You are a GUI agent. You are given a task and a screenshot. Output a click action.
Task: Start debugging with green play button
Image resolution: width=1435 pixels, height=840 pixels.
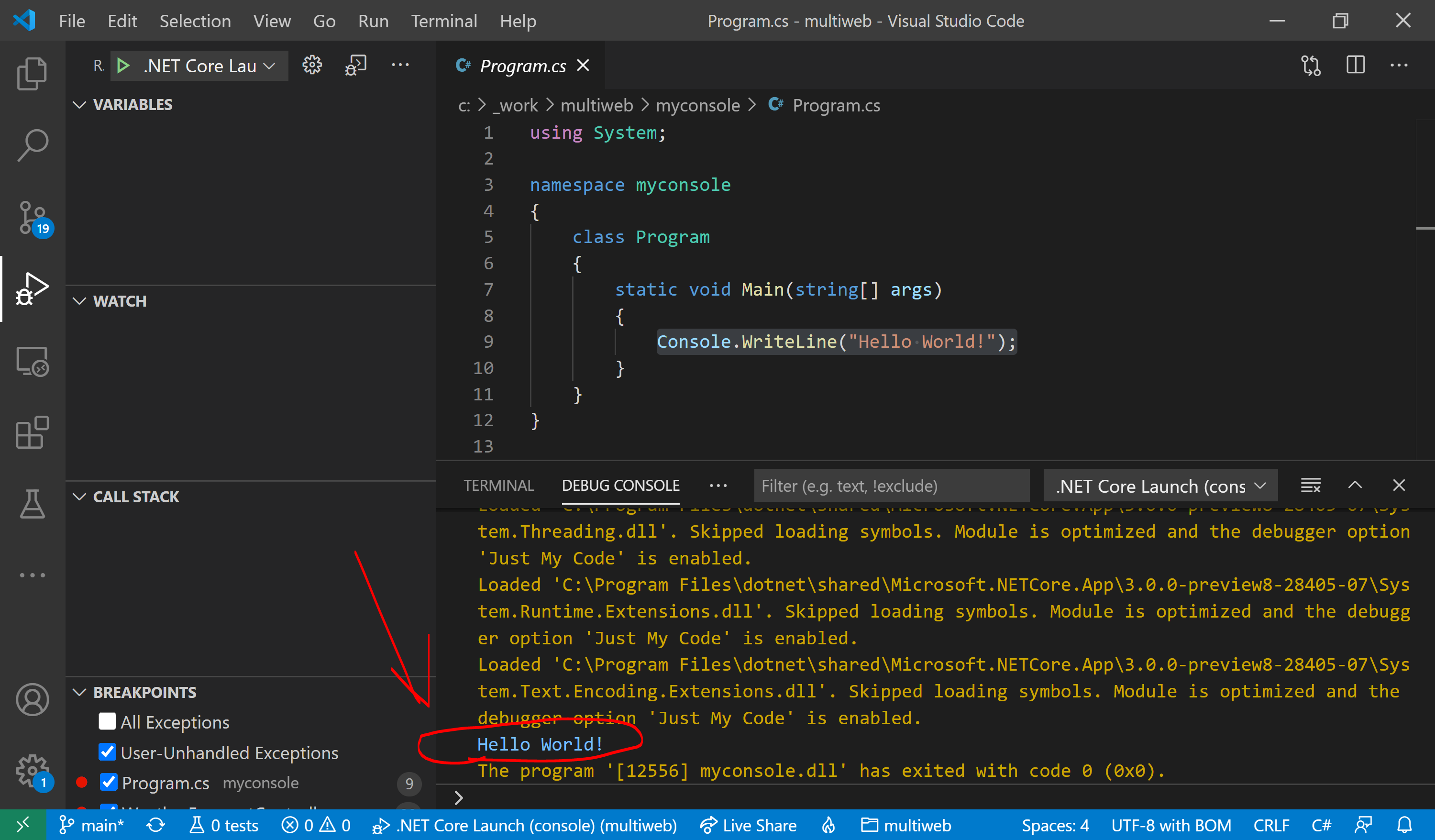pos(122,66)
